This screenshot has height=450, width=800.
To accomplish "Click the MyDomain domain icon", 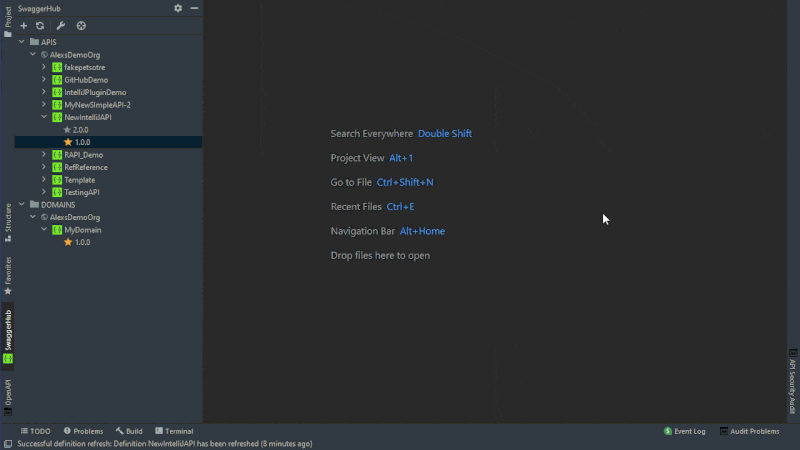I will (x=57, y=230).
